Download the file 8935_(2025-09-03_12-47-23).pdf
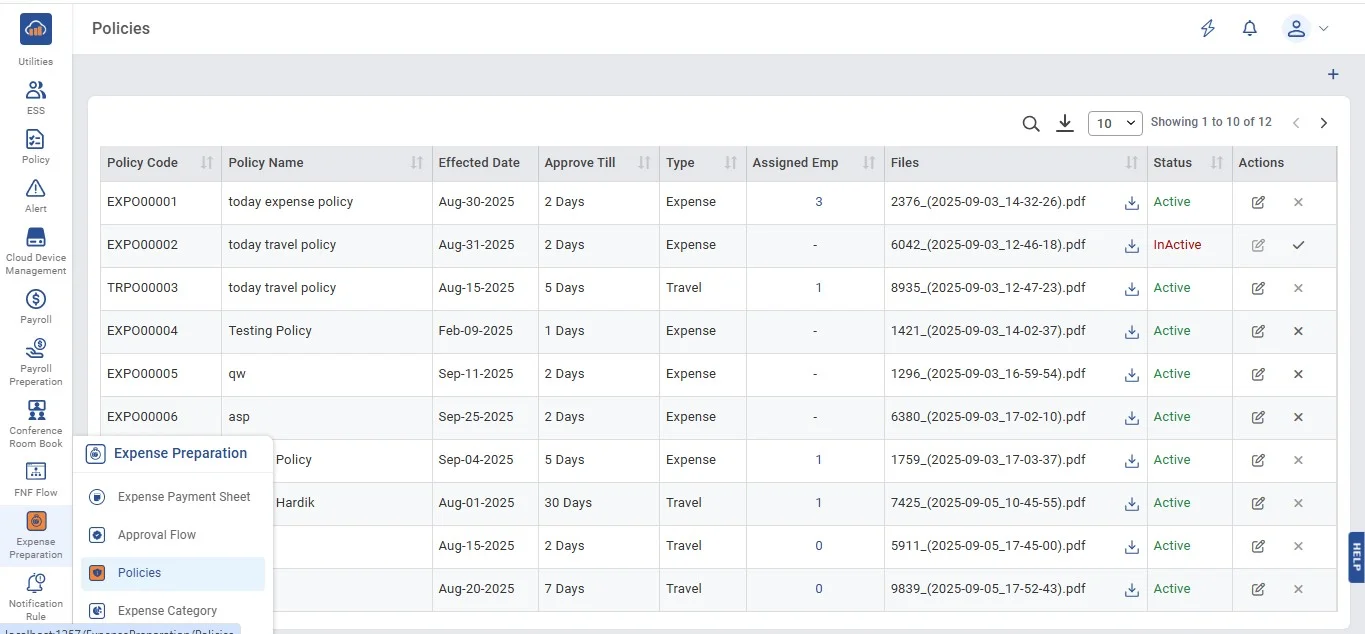The image size is (1365, 634). [1132, 288]
